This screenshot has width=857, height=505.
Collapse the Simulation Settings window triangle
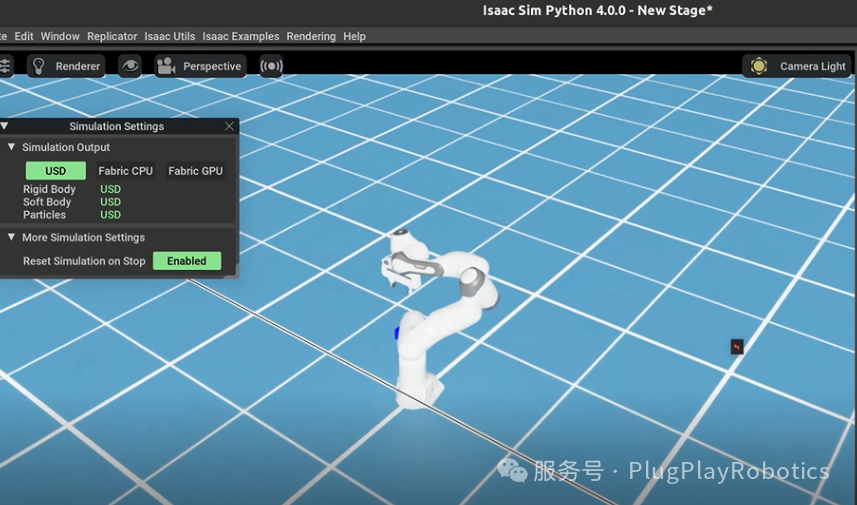5,126
